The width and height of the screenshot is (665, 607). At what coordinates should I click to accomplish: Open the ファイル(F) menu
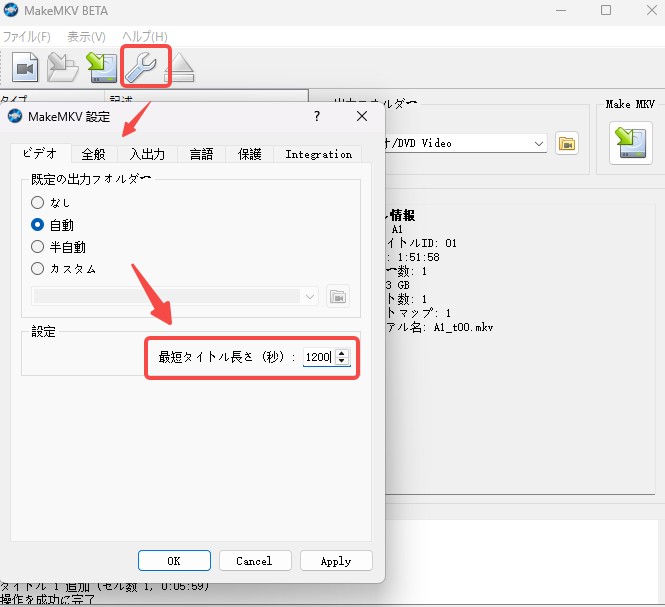[27, 37]
